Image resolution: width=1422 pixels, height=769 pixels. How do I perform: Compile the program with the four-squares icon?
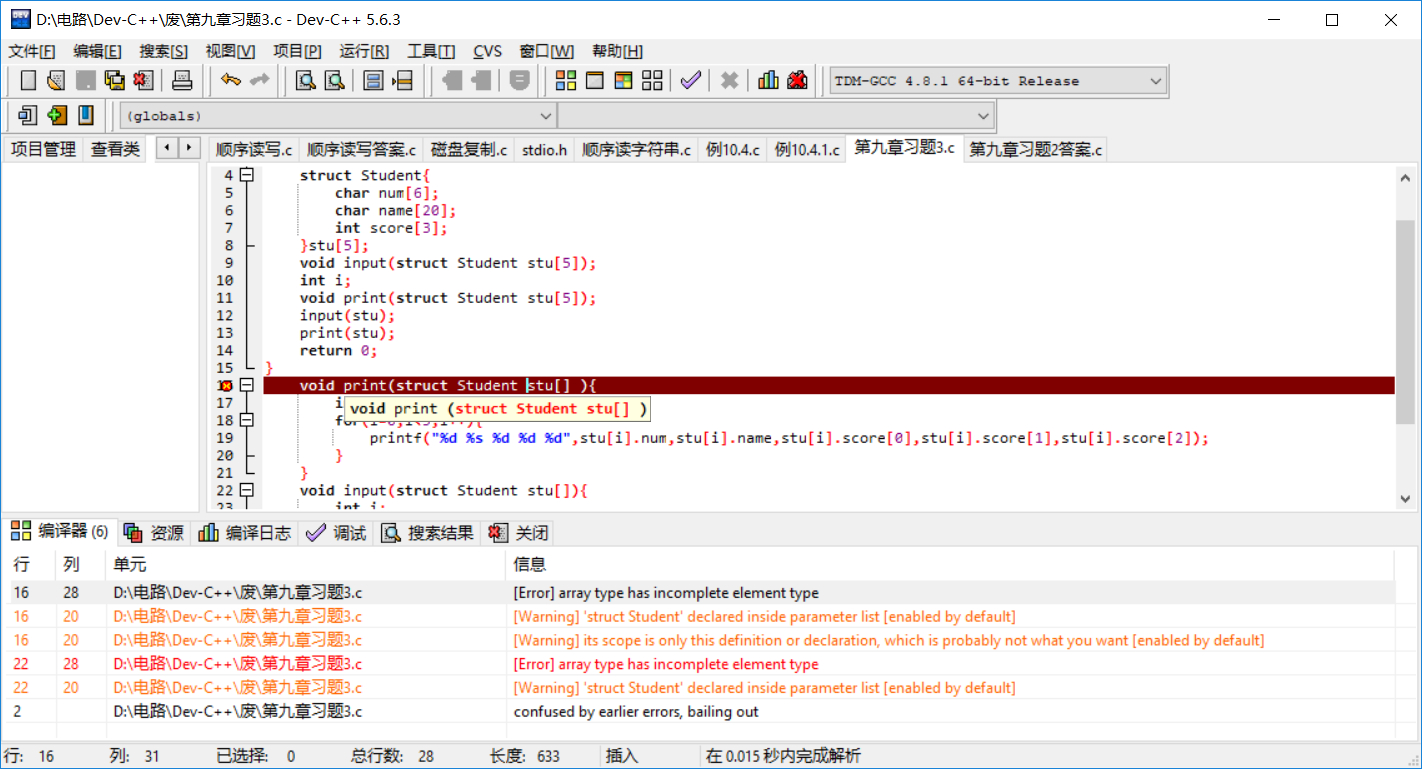tap(566, 81)
